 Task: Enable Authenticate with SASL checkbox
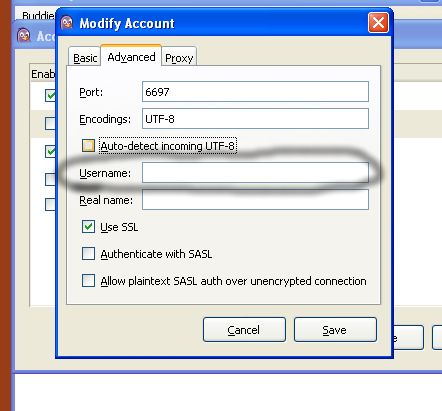point(88,254)
